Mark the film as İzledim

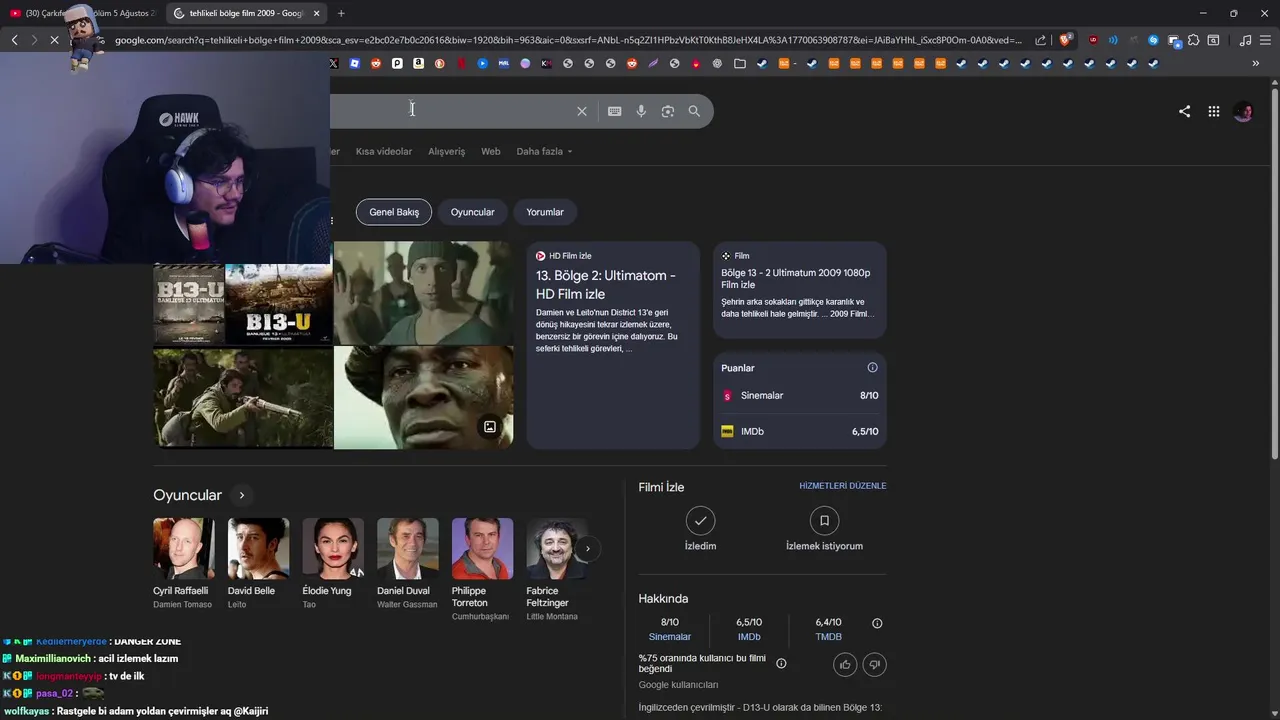coord(700,529)
